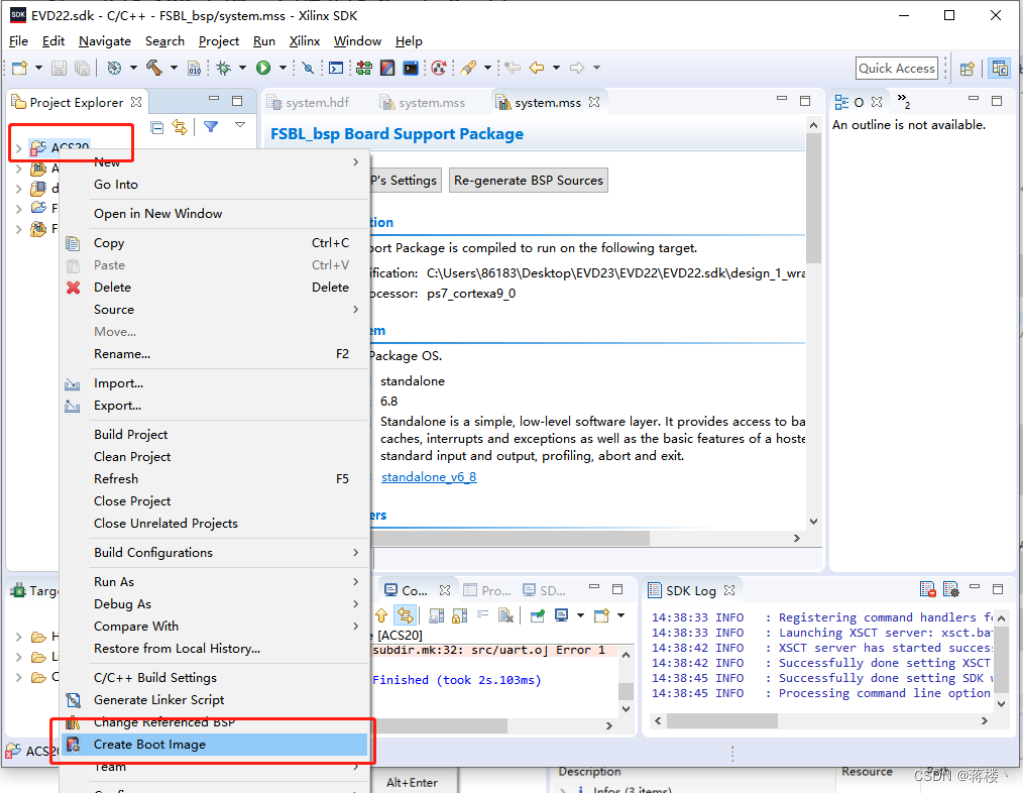Click the skip breakpoints toolbar icon

click(308, 67)
